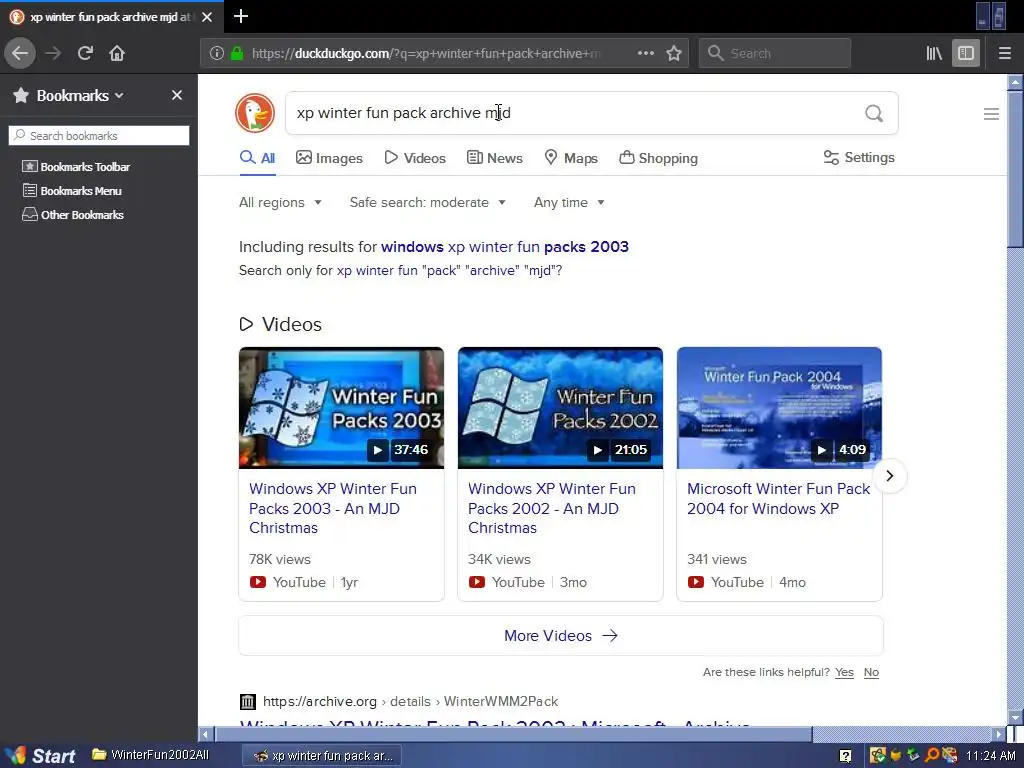
Task: Switch to the Shopping tab
Action: (658, 158)
